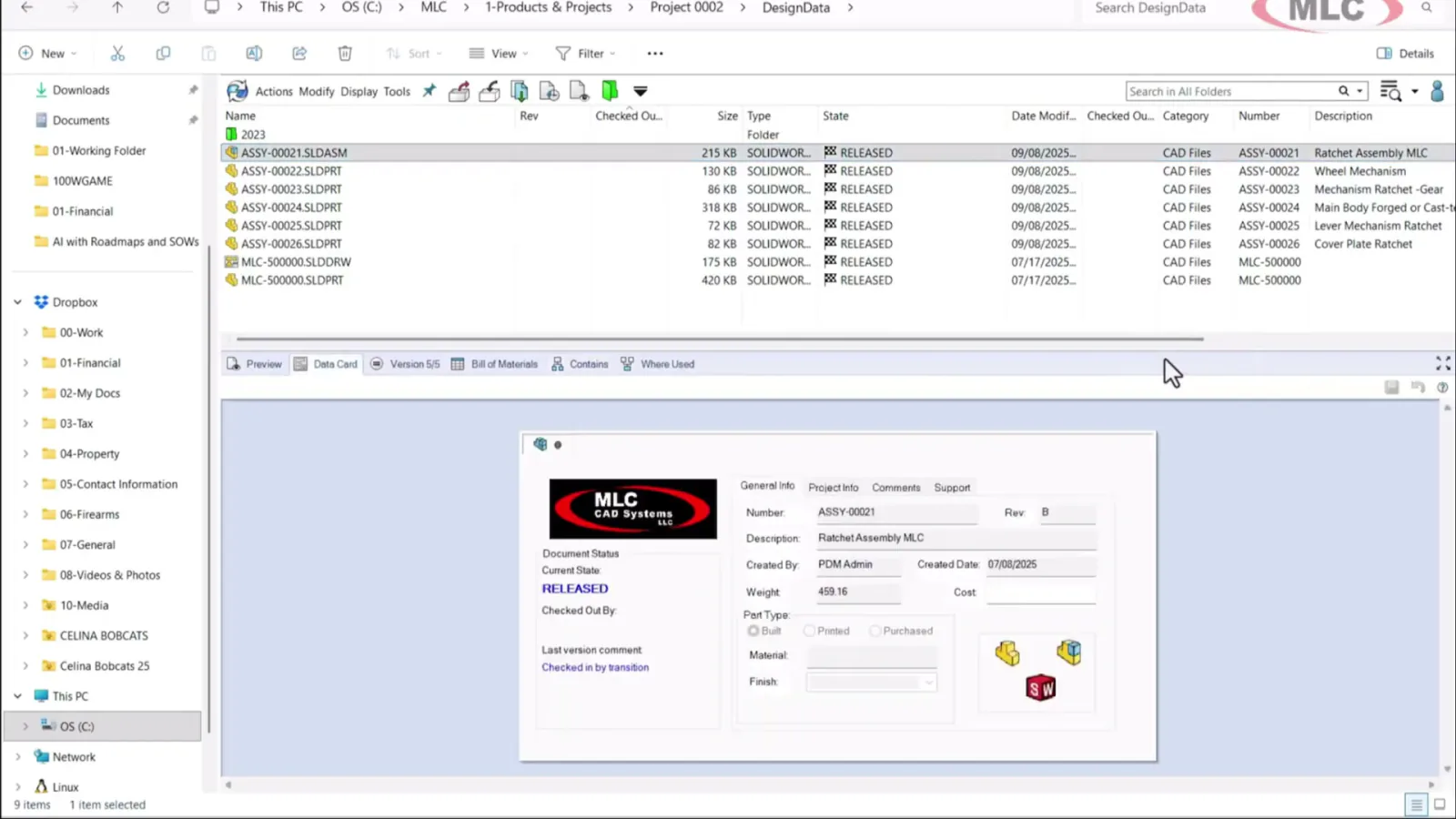Click the Delete trash icon
Screen dimensions: 1456x819
click(x=345, y=54)
